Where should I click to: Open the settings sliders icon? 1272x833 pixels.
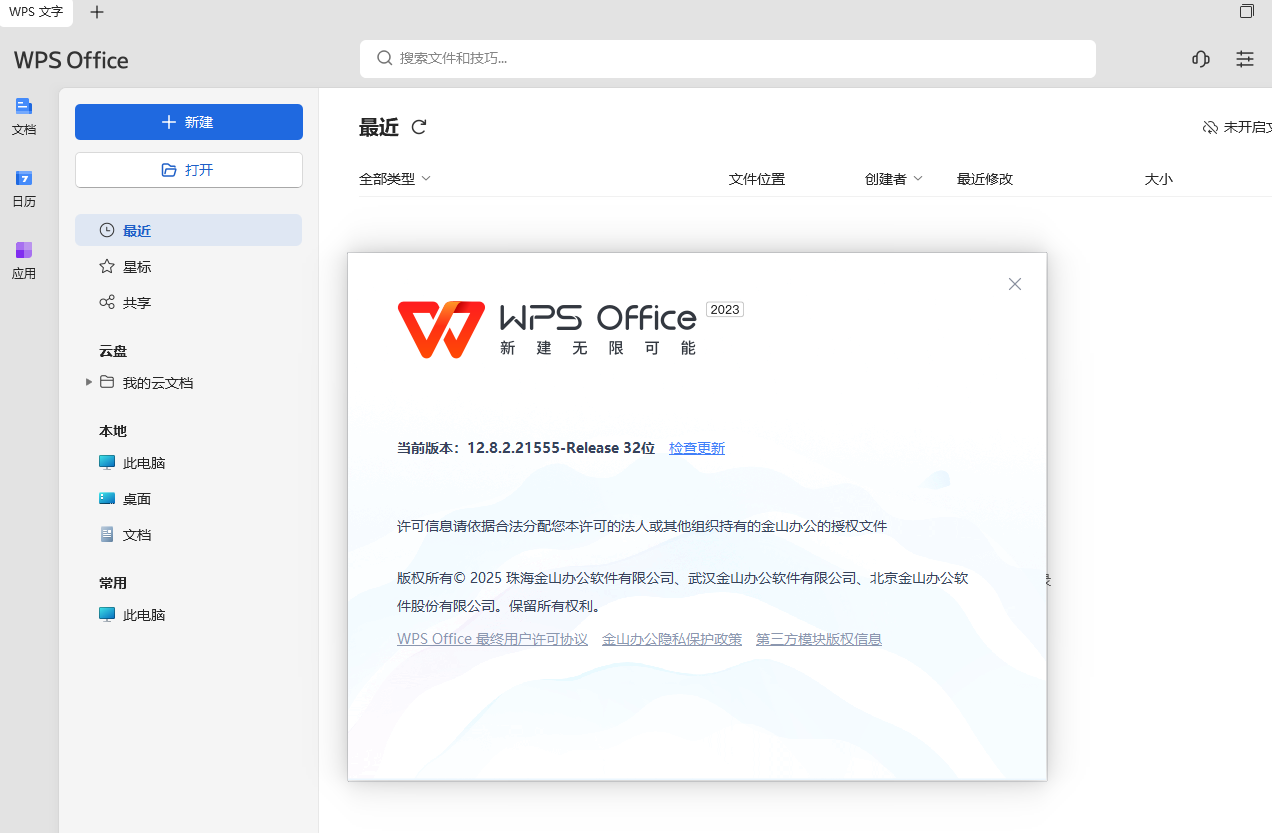click(1245, 59)
